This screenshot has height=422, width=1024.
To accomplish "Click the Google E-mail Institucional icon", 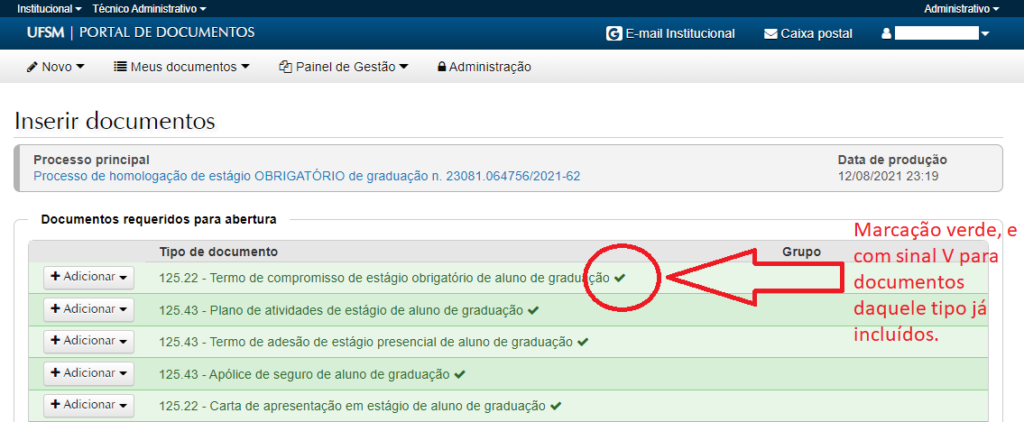I will point(614,33).
